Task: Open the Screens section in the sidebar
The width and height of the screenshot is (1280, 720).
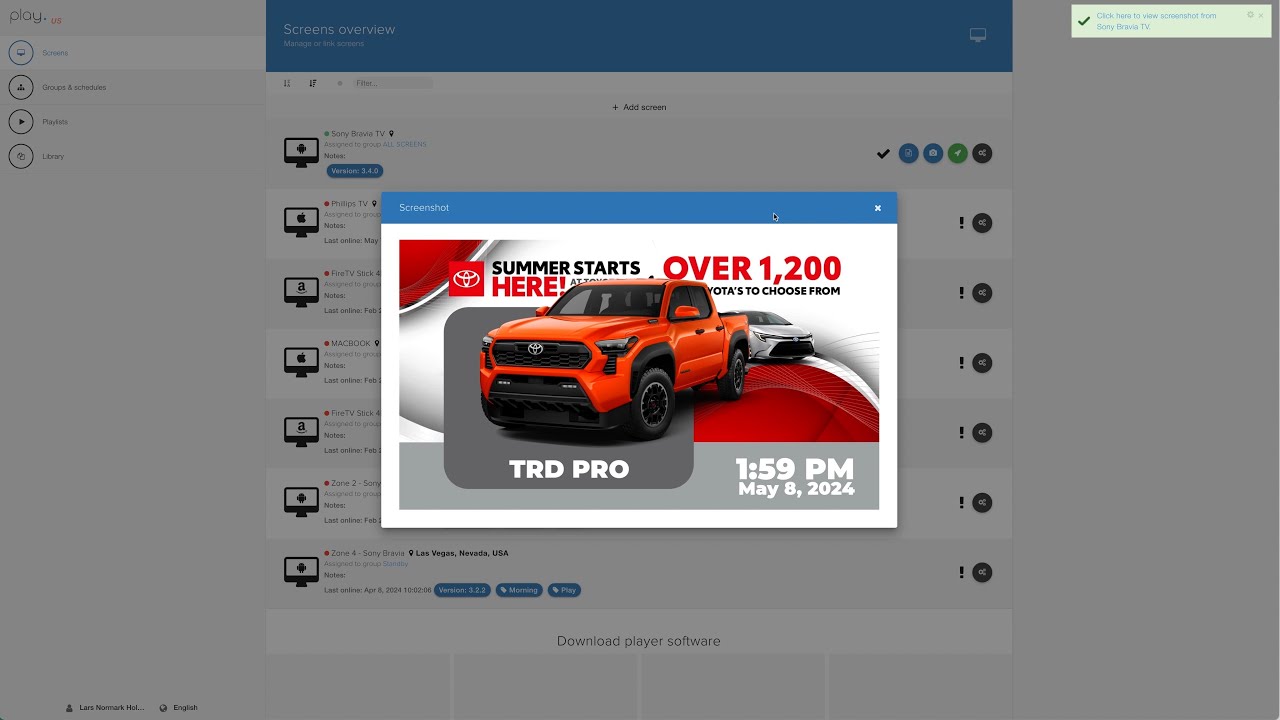Action: pos(55,53)
